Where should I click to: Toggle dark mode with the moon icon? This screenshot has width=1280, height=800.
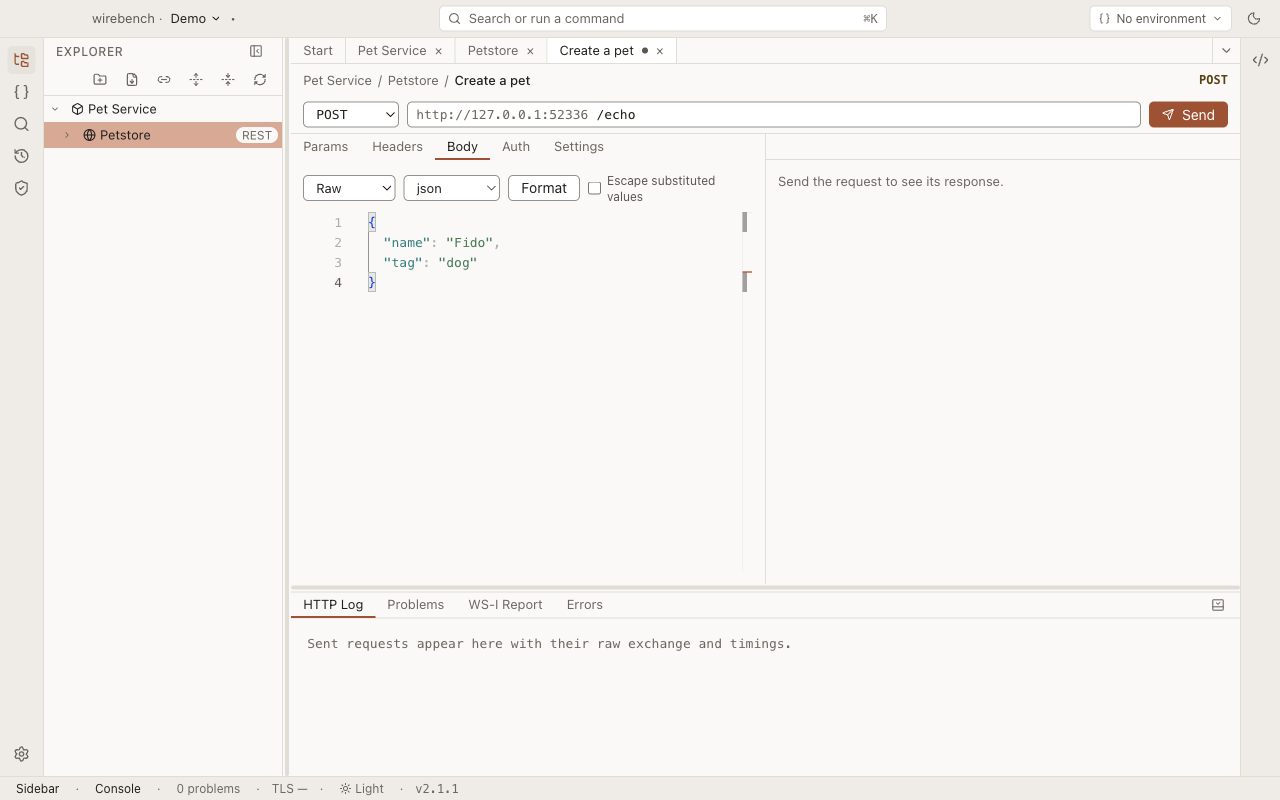coord(1254,18)
